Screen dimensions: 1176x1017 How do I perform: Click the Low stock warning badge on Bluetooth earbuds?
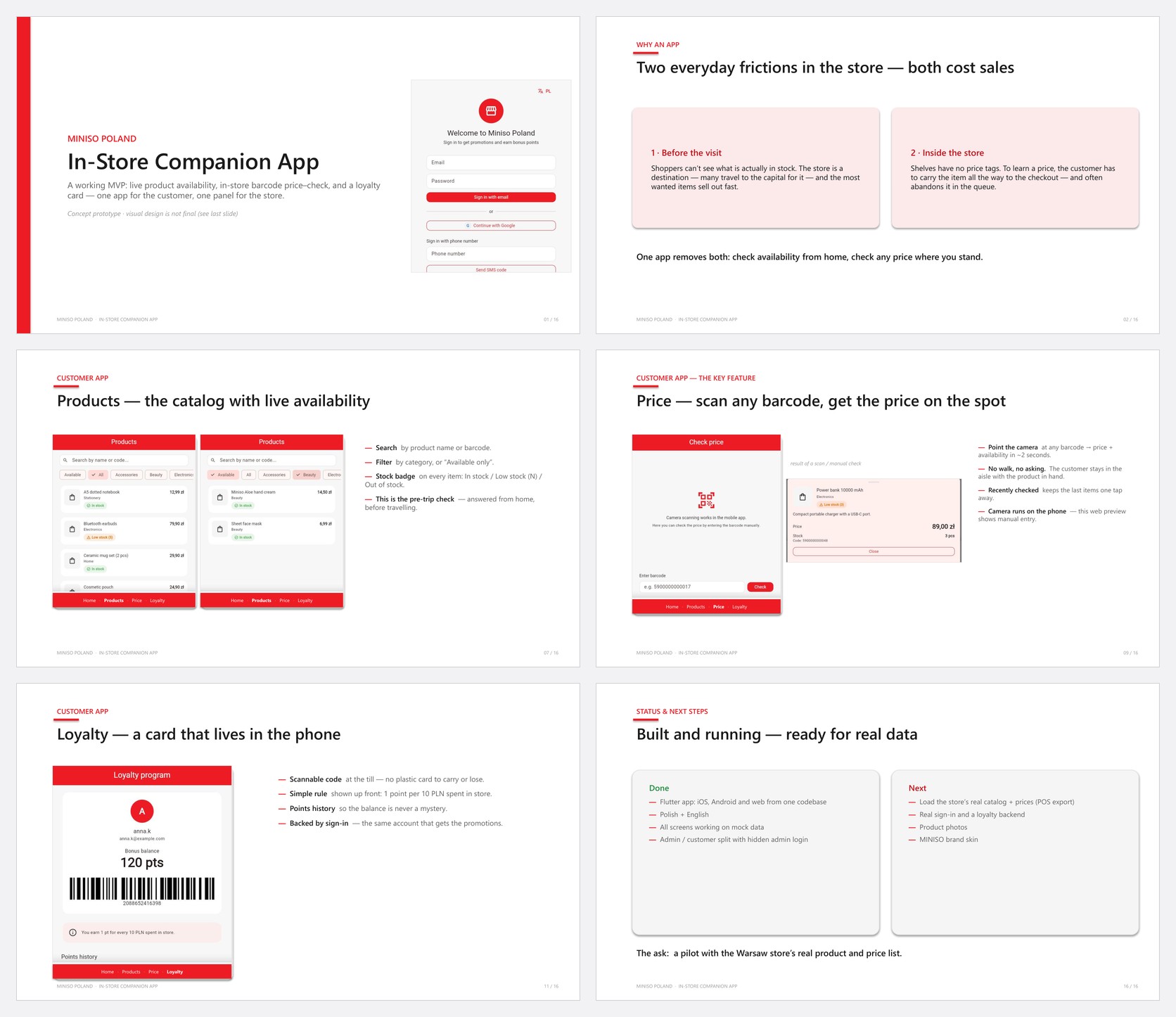point(99,537)
